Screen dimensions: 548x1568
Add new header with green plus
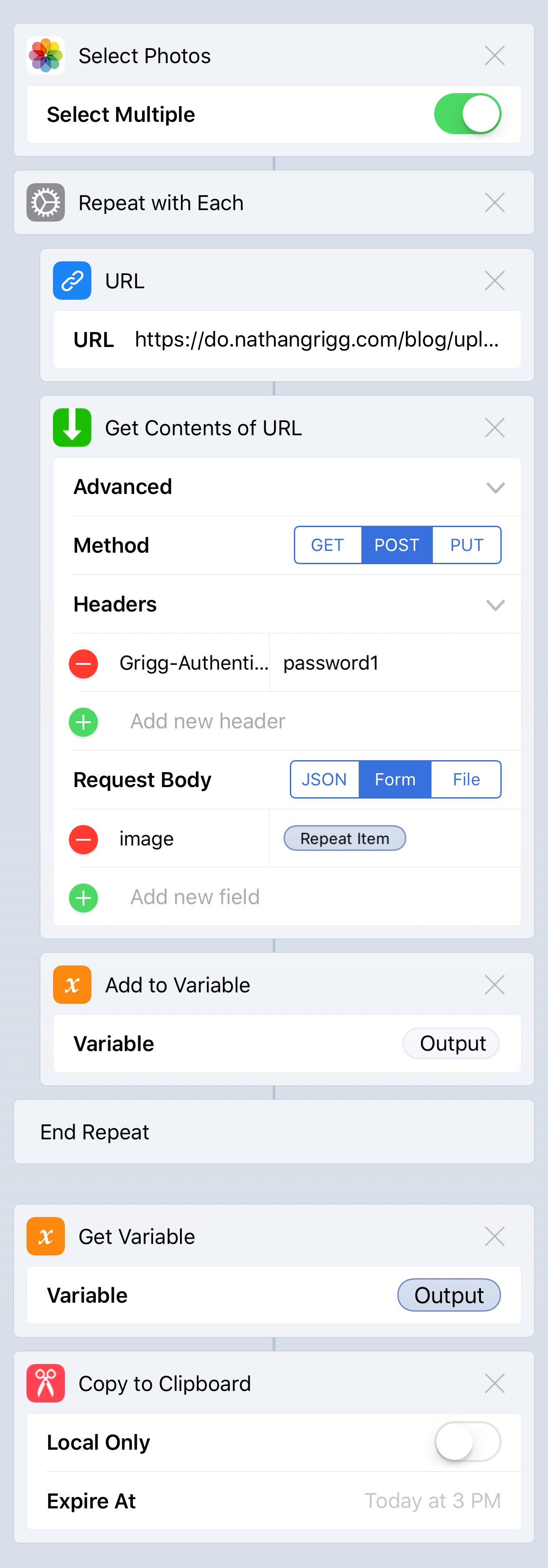pos(83,722)
